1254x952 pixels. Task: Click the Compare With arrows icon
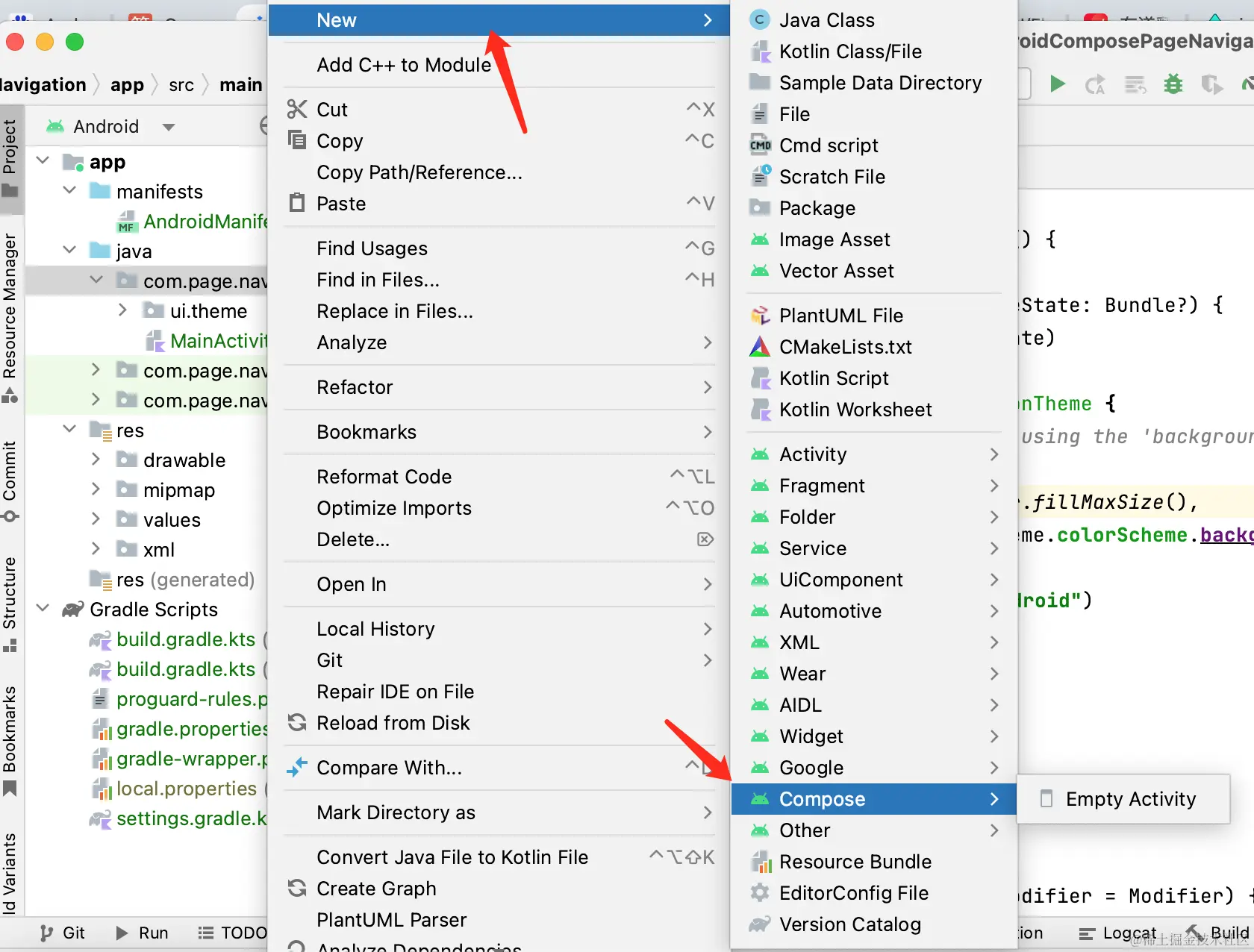click(297, 767)
